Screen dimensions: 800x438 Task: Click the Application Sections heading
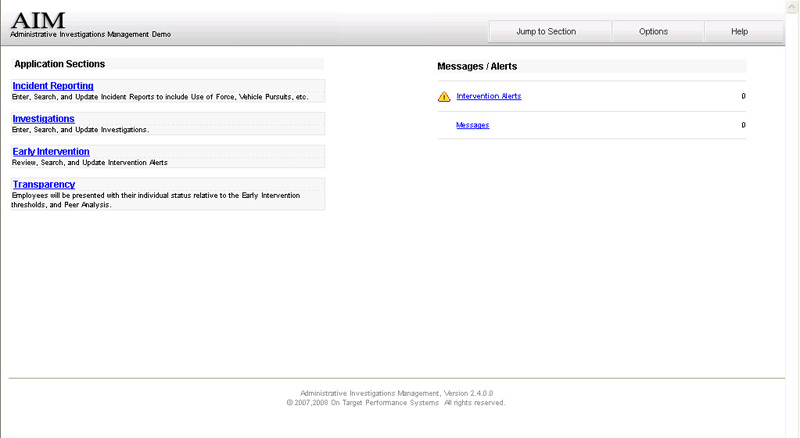[60, 64]
